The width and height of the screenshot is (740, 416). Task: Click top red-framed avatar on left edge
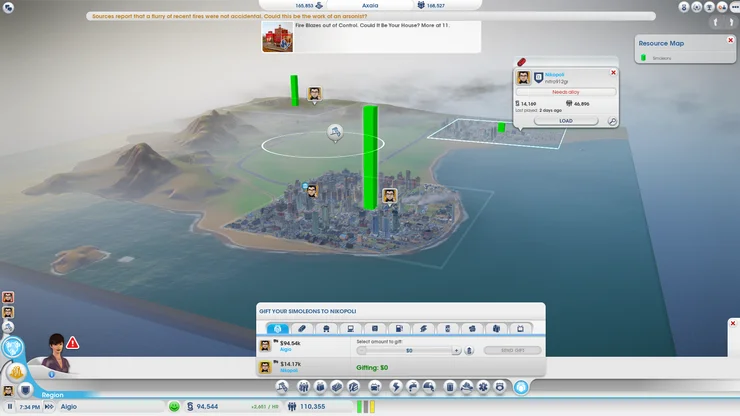(x=8, y=297)
